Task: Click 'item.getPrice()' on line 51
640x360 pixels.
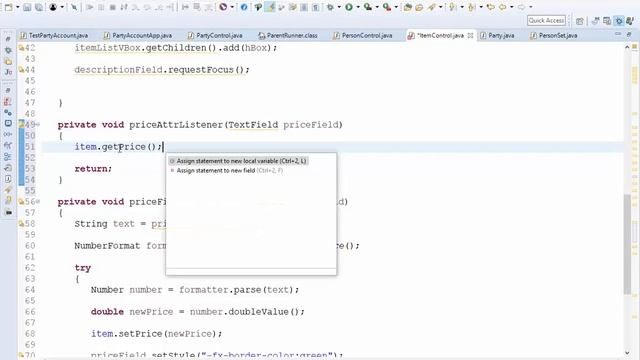Action: 116,147
